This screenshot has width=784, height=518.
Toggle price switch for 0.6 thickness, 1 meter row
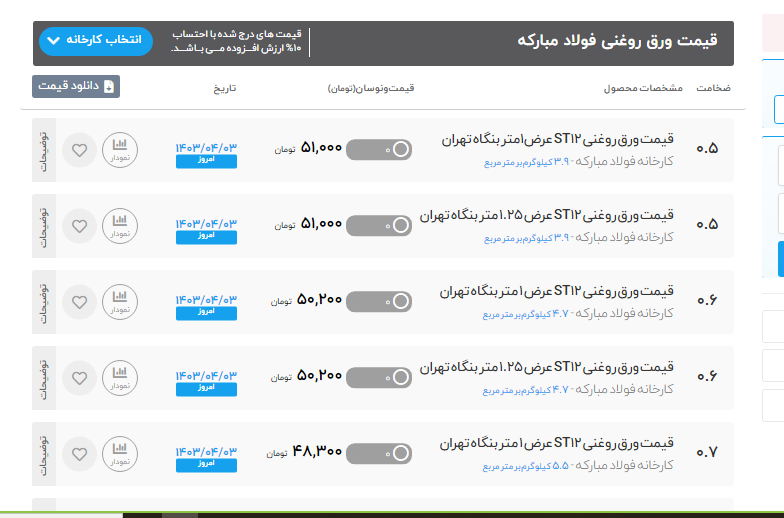coord(380,301)
